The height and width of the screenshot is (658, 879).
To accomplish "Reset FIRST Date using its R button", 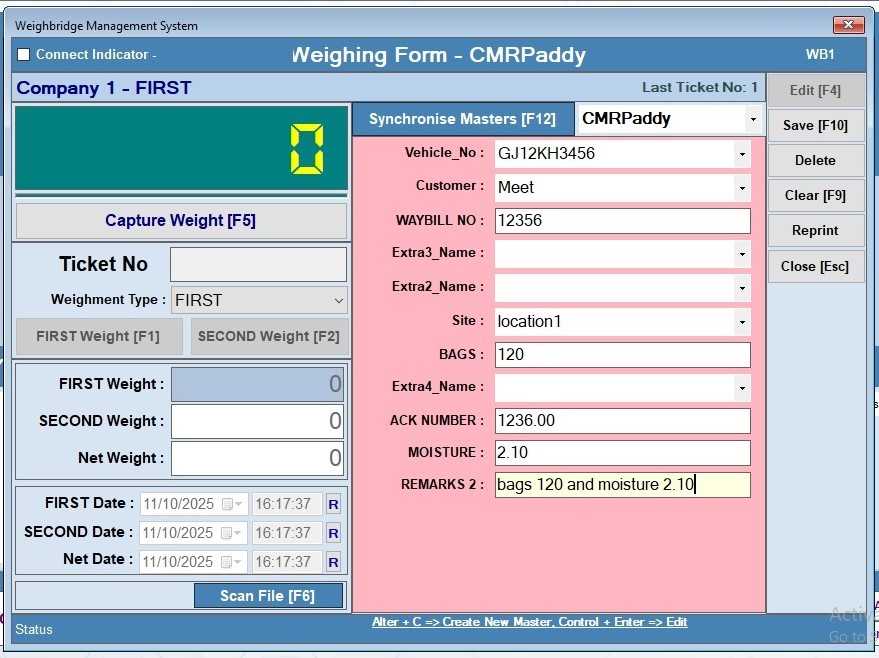I will coord(333,504).
